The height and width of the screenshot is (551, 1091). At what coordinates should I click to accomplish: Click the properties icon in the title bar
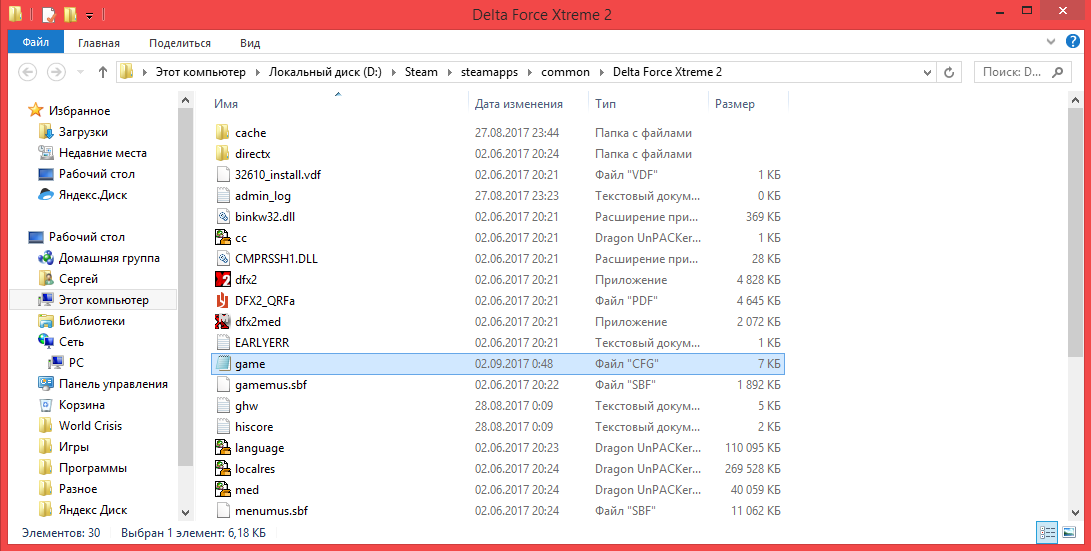48,14
